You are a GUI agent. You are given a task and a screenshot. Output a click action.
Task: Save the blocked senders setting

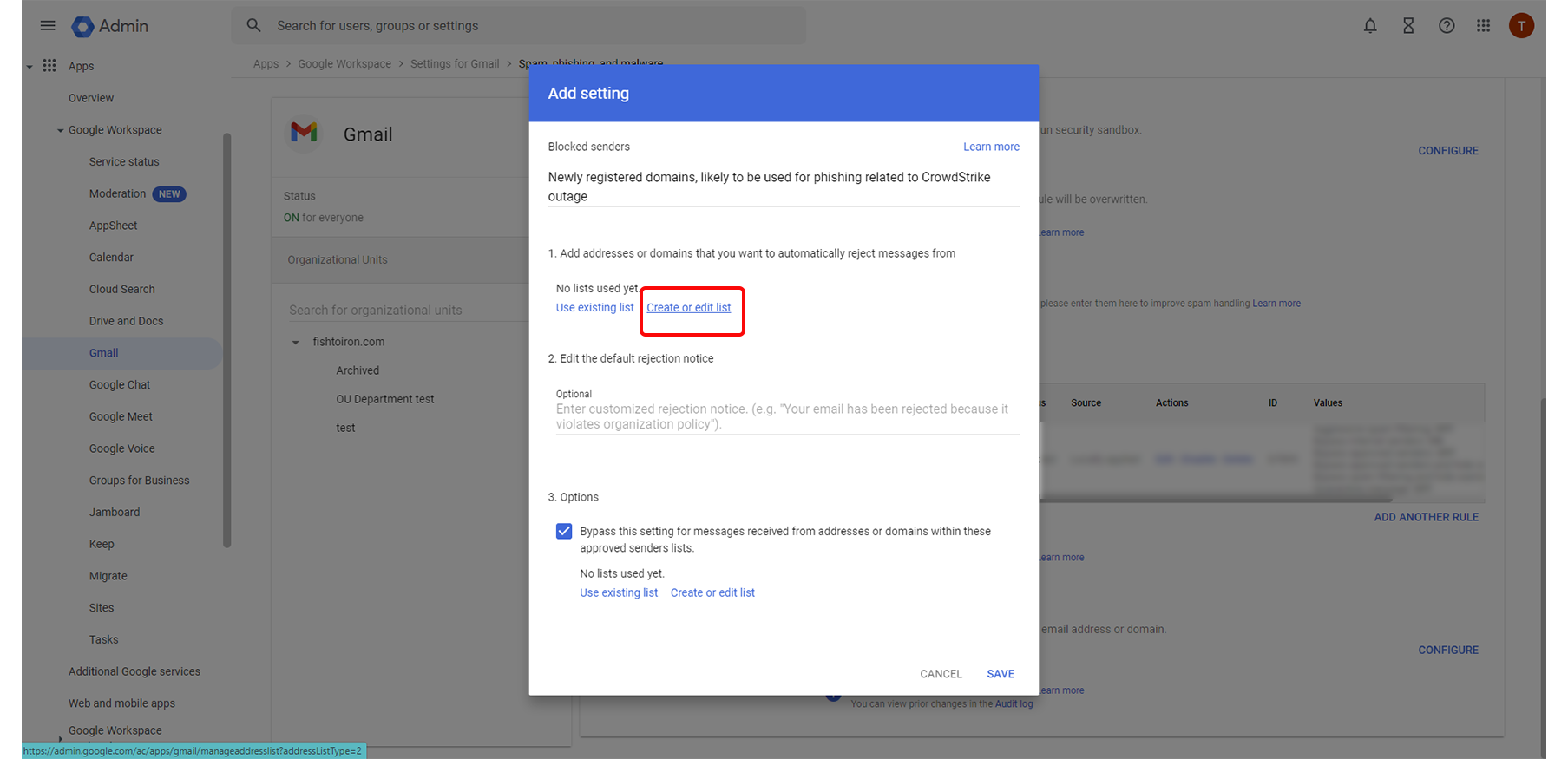pyautogui.click(x=1000, y=674)
